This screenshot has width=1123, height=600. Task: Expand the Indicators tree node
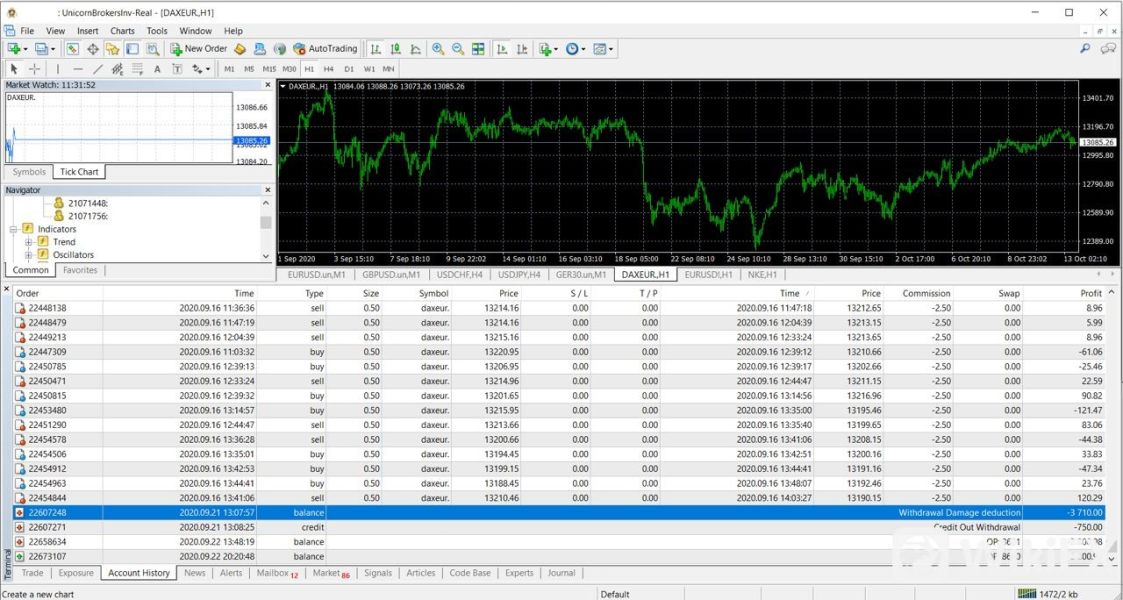(14, 229)
